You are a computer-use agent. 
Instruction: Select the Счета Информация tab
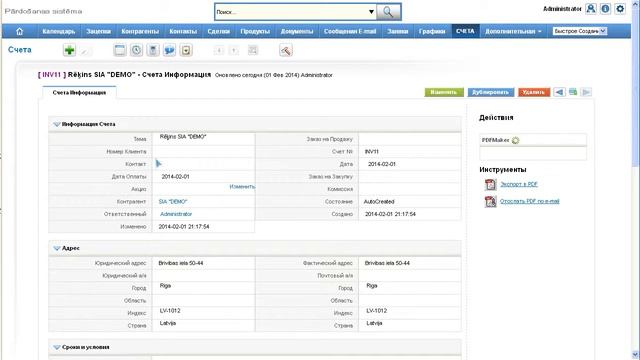click(x=79, y=93)
